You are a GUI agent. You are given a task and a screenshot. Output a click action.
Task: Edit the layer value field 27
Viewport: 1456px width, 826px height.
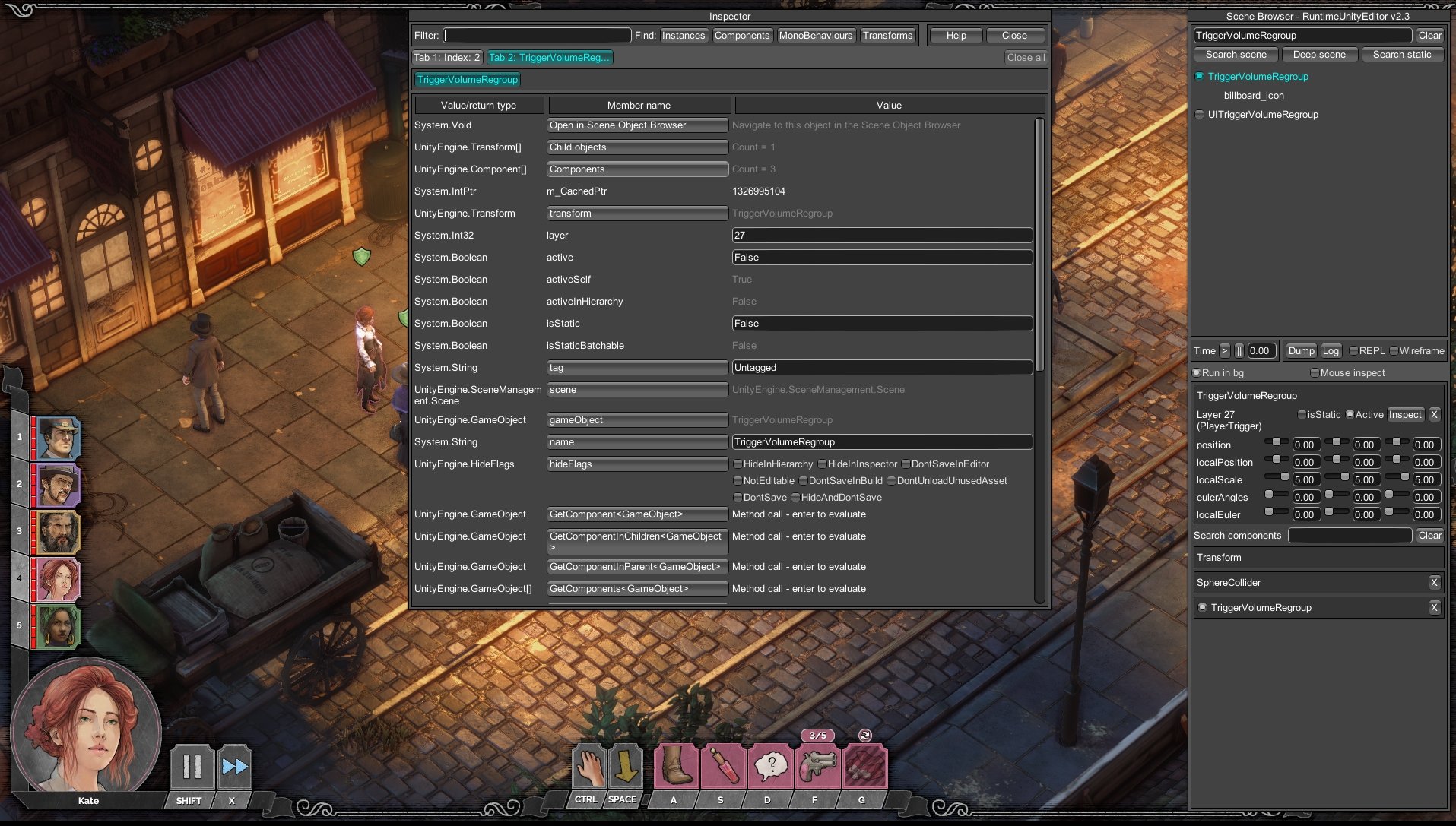click(882, 236)
